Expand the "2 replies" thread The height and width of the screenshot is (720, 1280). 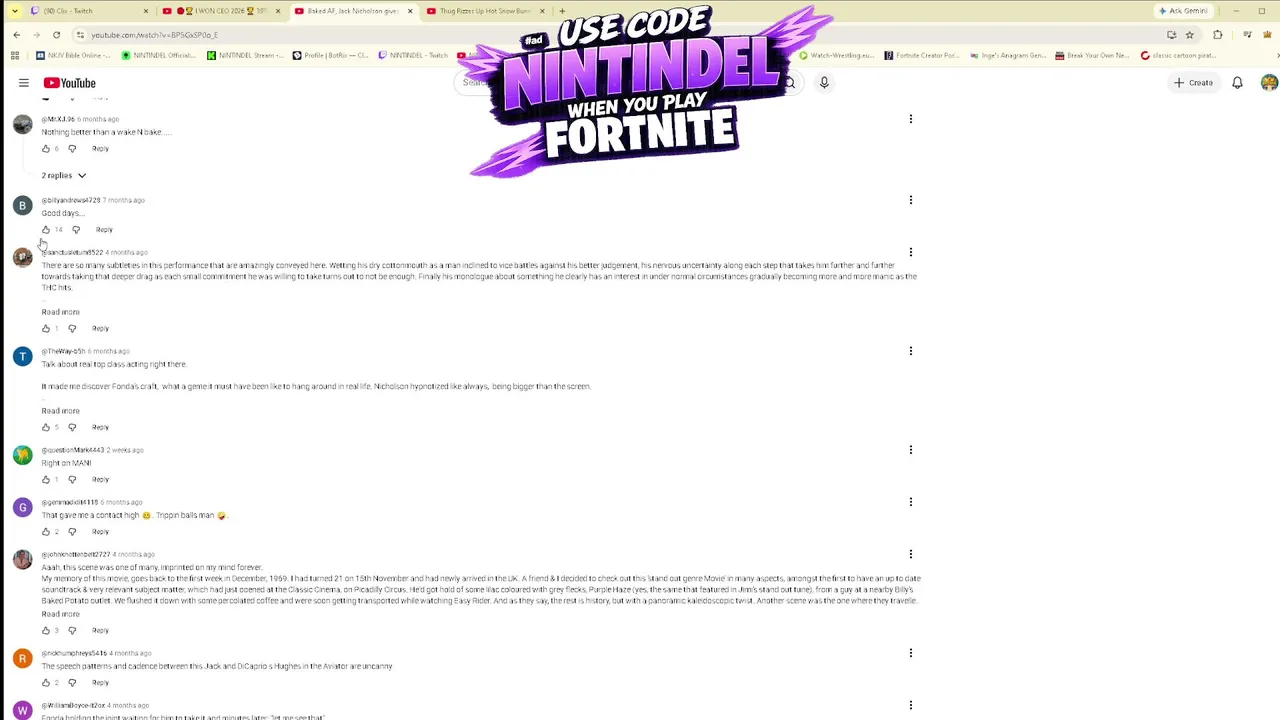click(x=64, y=175)
